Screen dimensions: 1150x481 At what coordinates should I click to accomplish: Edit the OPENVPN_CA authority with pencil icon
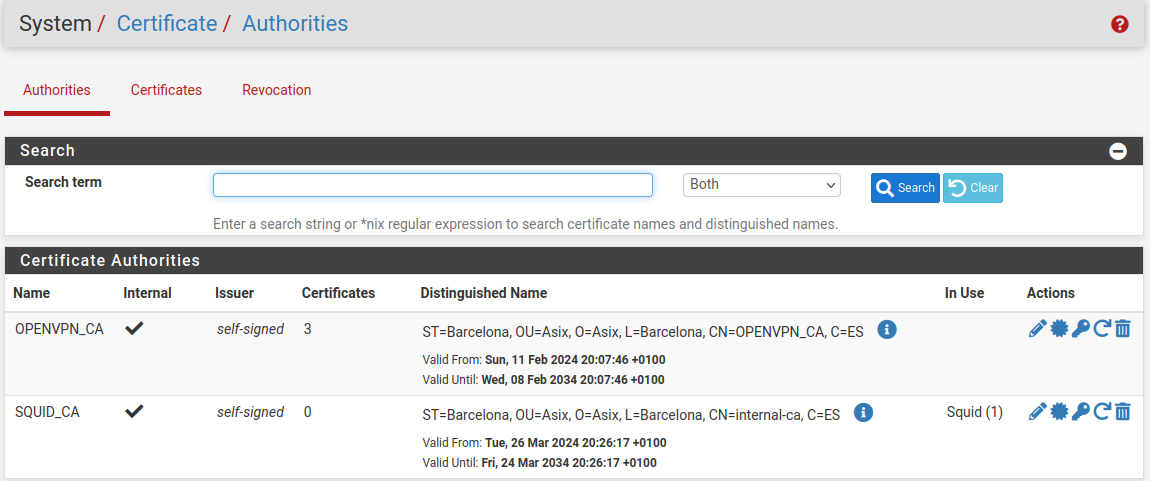pyautogui.click(x=1037, y=329)
